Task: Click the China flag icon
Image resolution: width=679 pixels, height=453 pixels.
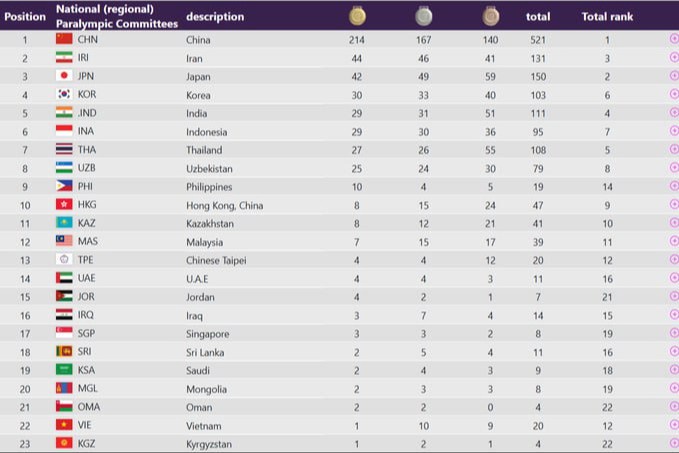Action: [x=64, y=39]
